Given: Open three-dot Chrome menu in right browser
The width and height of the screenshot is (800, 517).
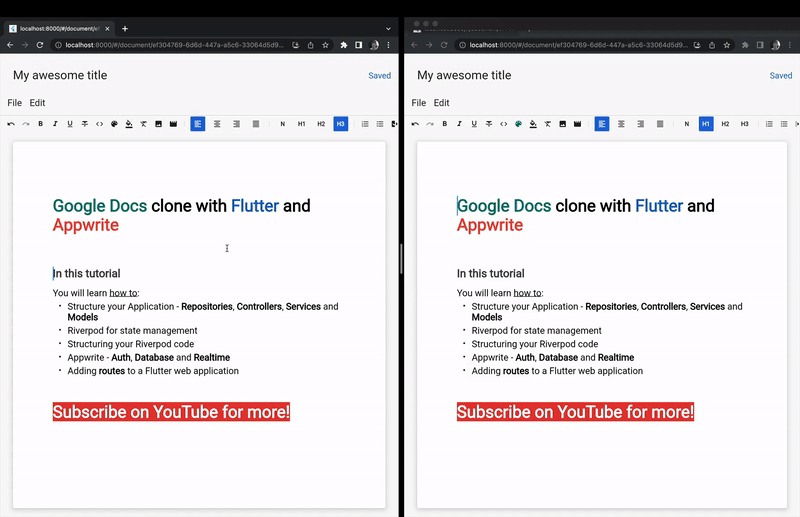Looking at the screenshot, I should click(x=790, y=45).
